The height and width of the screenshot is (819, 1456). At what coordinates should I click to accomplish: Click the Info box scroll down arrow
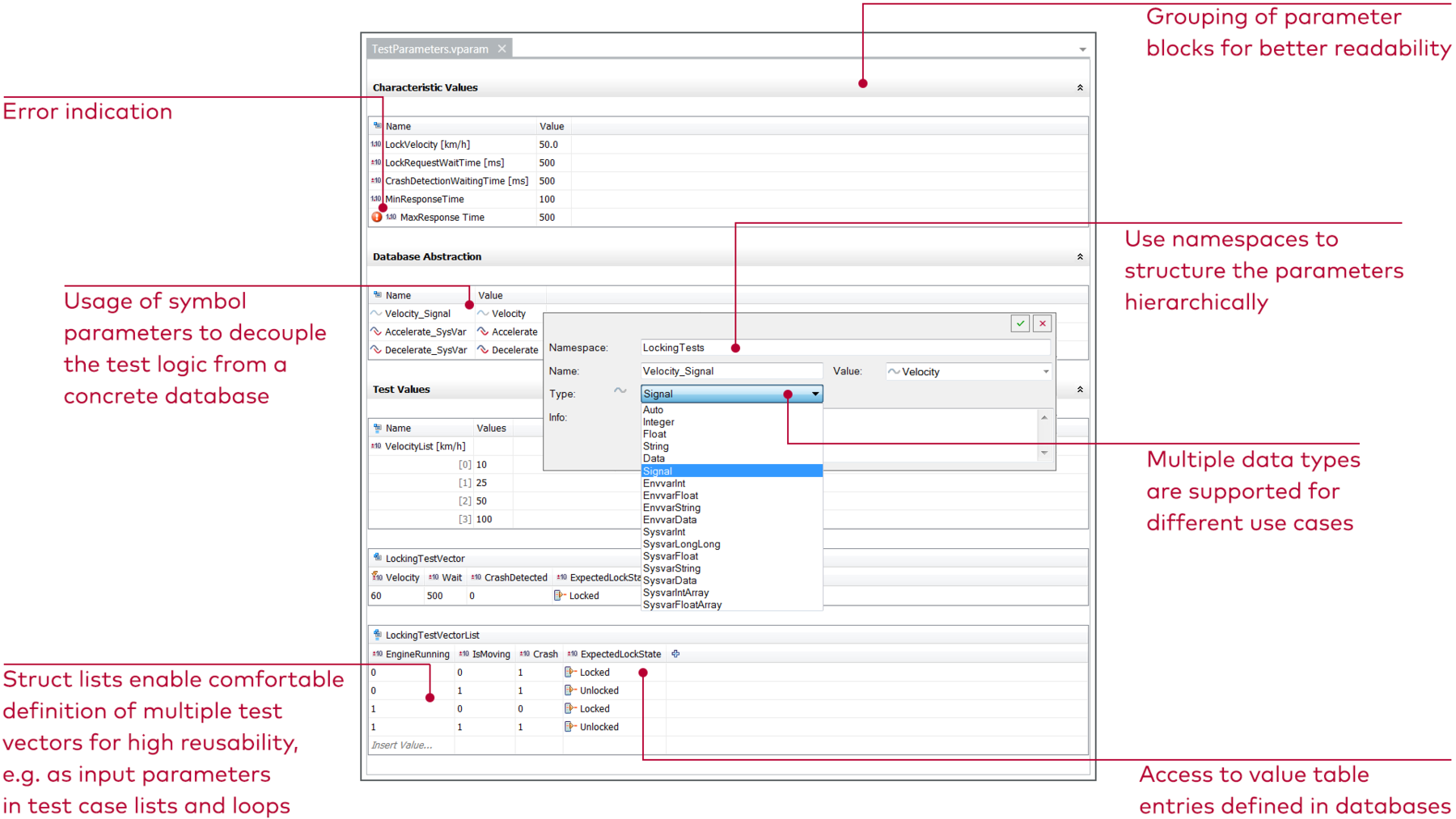click(1044, 453)
